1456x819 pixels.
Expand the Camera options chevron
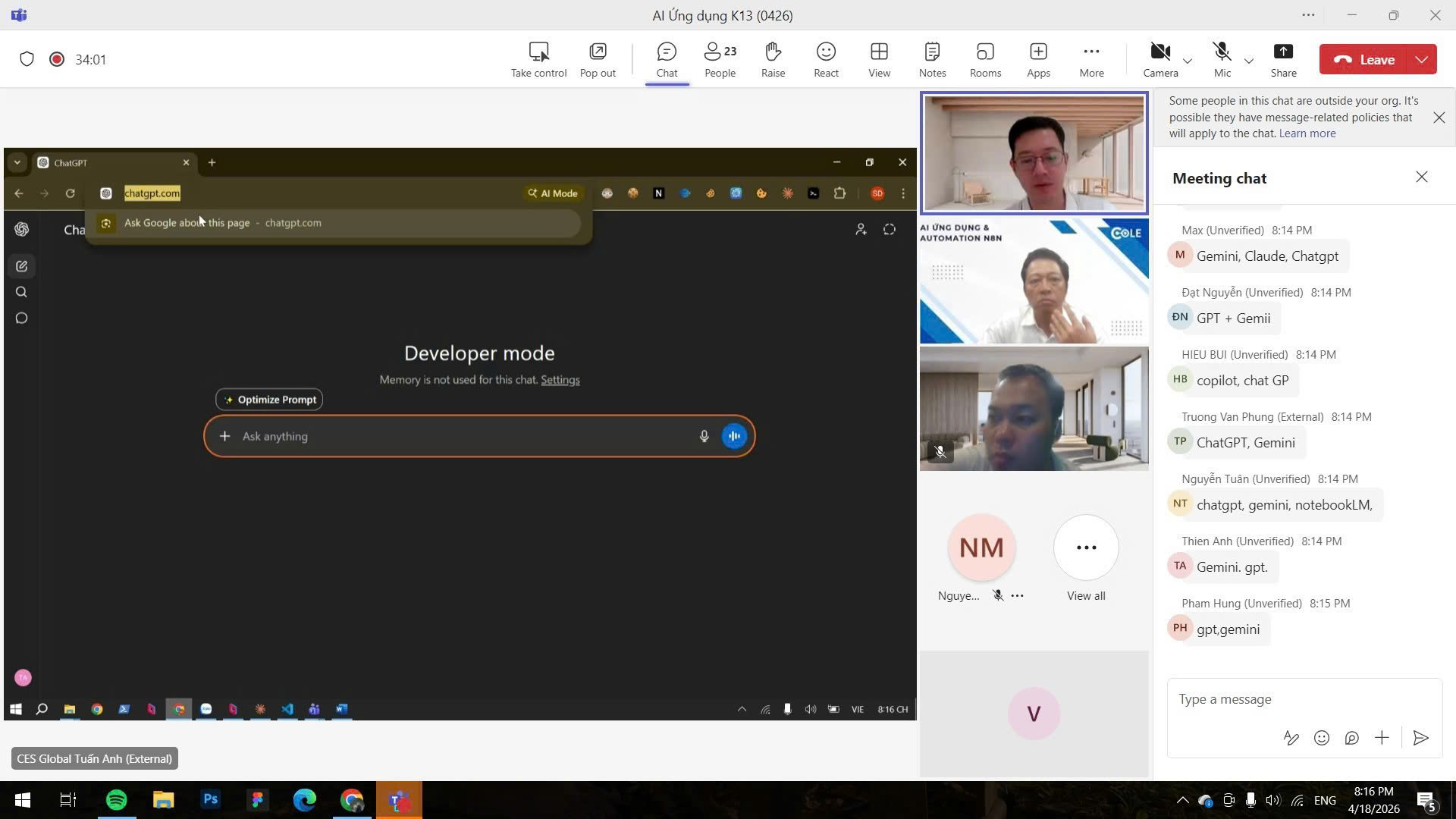(x=1188, y=61)
